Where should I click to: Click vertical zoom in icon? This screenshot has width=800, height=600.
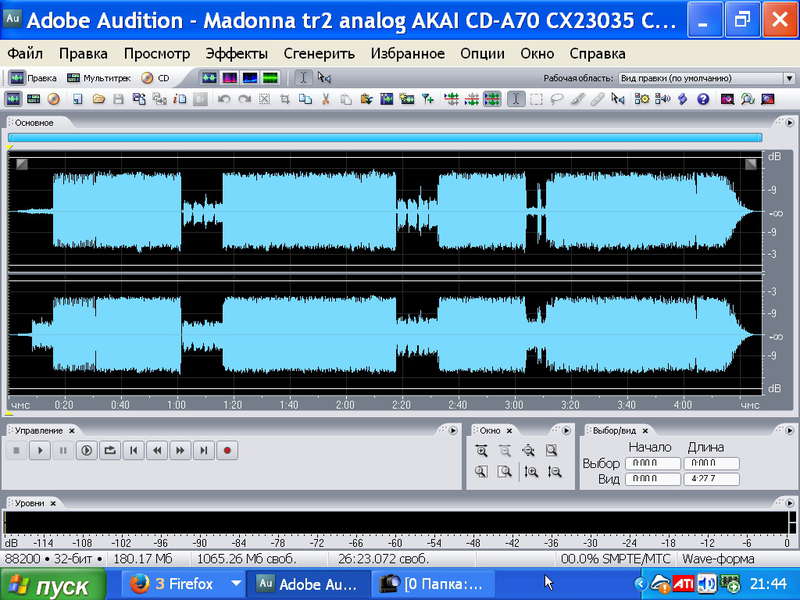click(531, 471)
